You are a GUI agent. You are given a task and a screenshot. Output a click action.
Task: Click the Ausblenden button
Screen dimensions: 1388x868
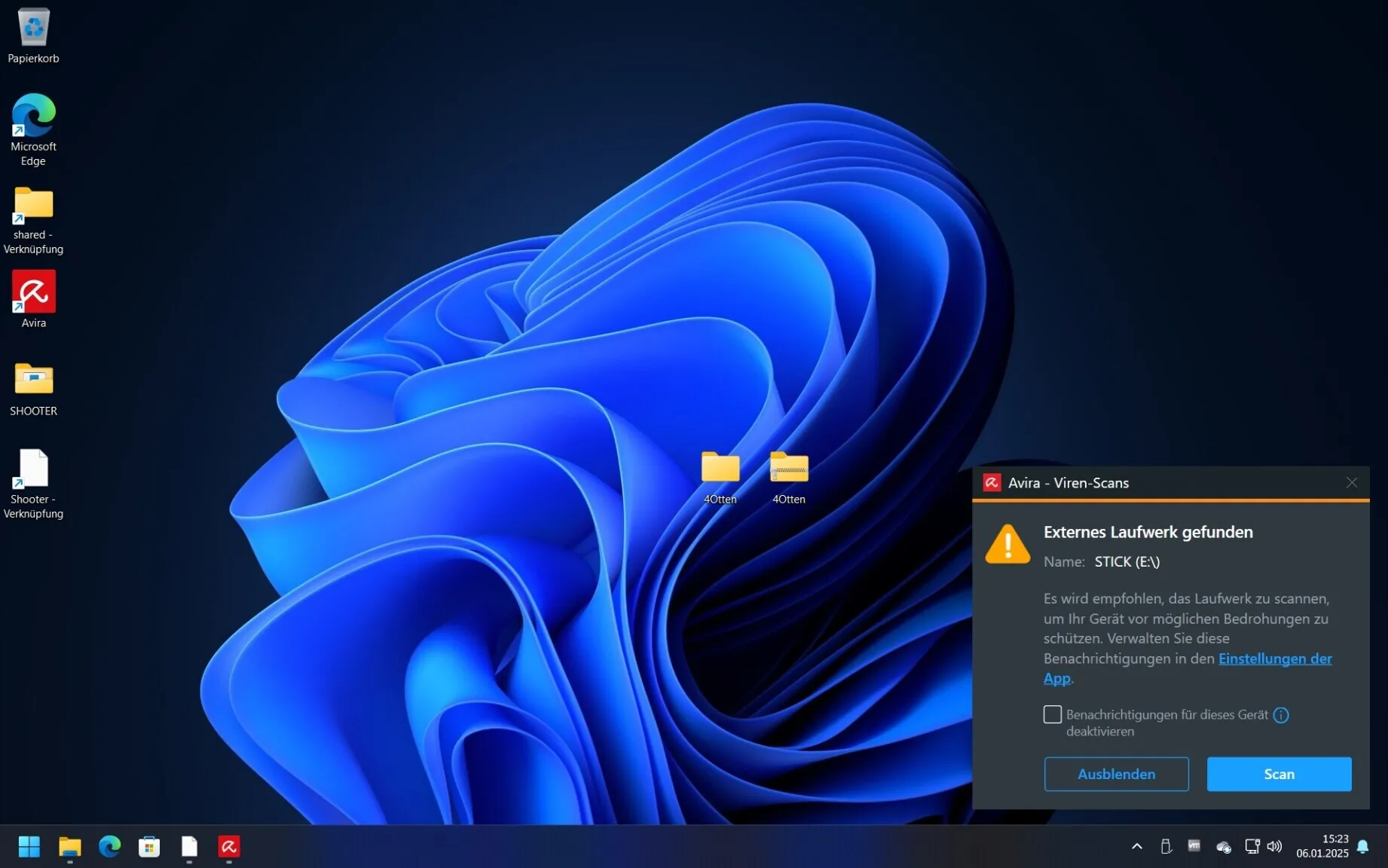1116,774
